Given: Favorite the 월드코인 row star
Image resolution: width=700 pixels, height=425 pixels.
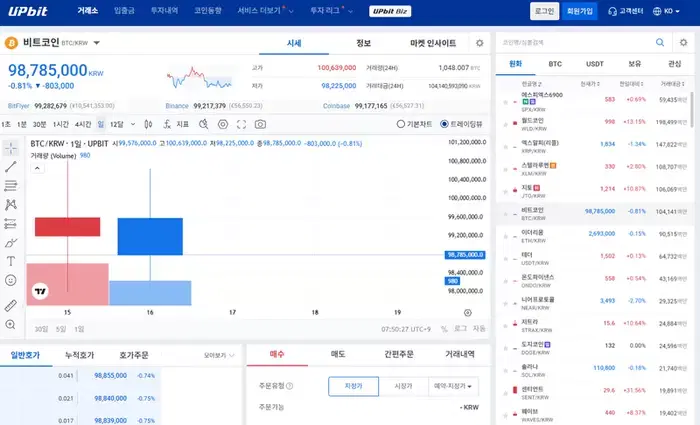Looking at the screenshot, I should (x=505, y=125).
